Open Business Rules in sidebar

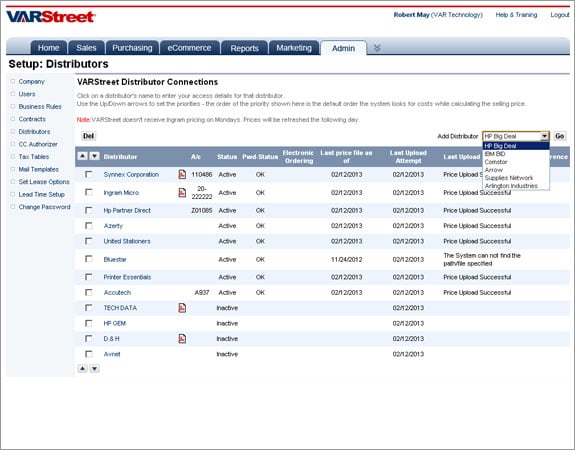(x=40, y=106)
